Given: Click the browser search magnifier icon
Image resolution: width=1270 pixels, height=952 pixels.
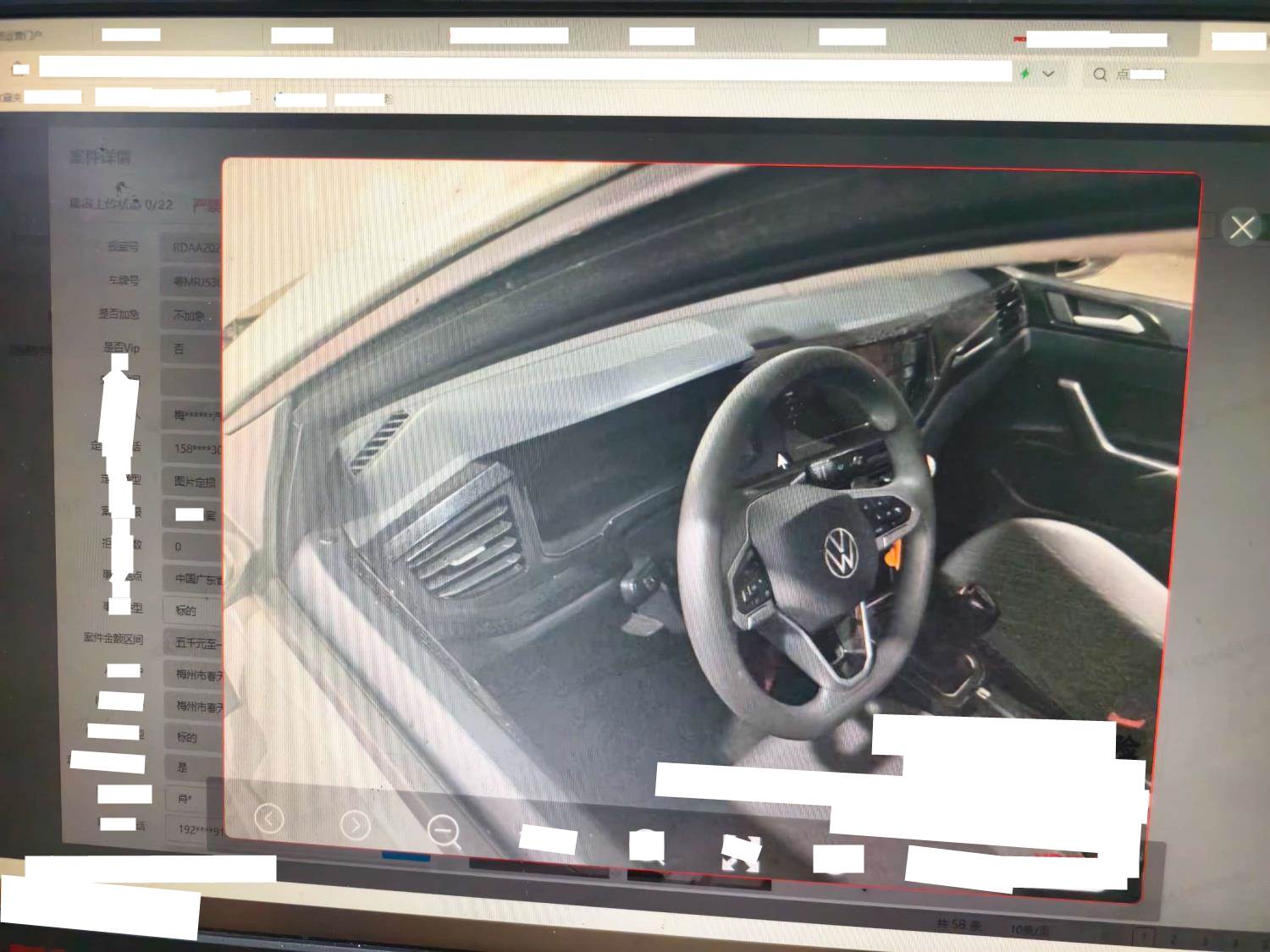Looking at the screenshot, I should [1099, 74].
